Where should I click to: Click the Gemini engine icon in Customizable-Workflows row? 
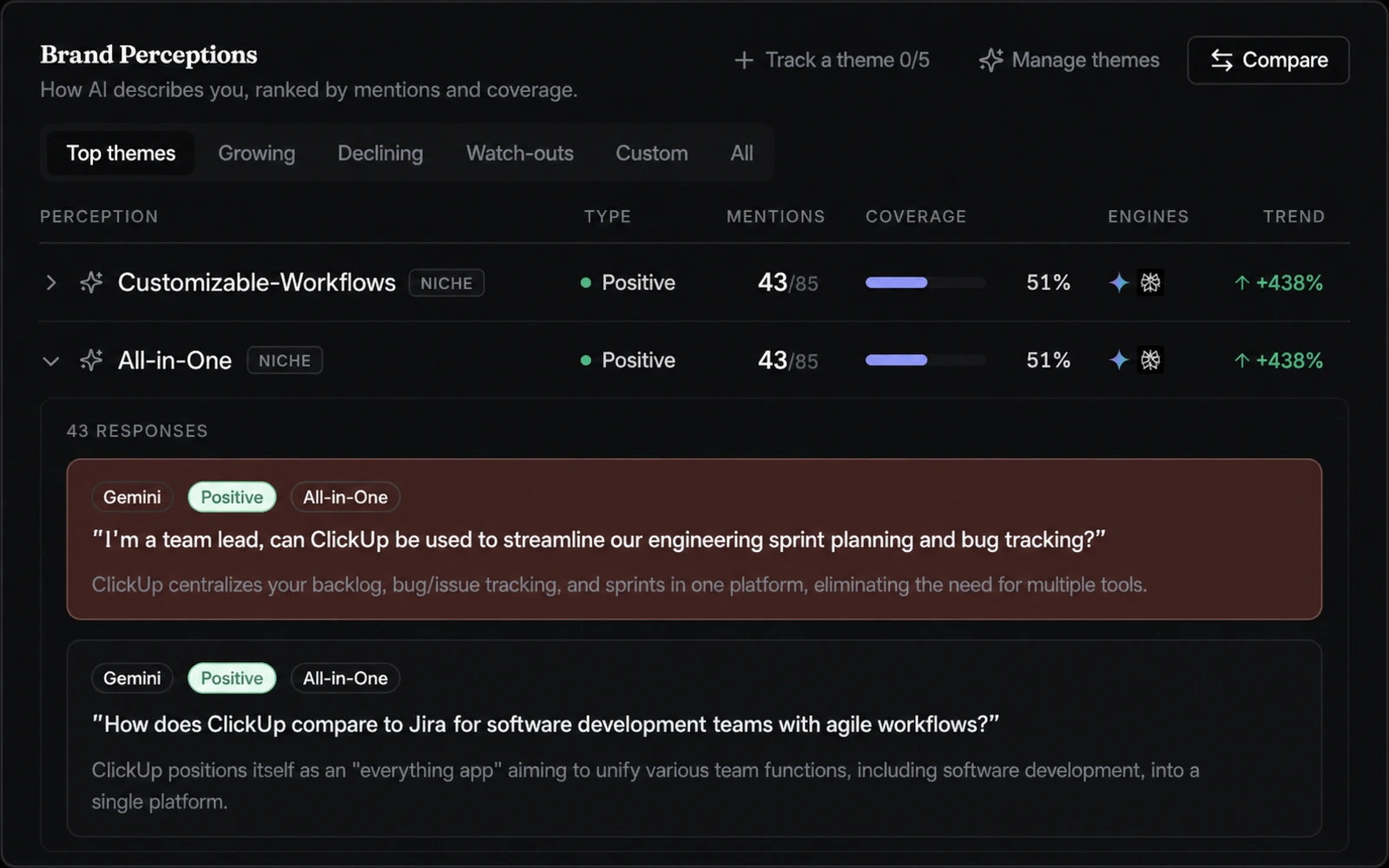tap(1119, 282)
